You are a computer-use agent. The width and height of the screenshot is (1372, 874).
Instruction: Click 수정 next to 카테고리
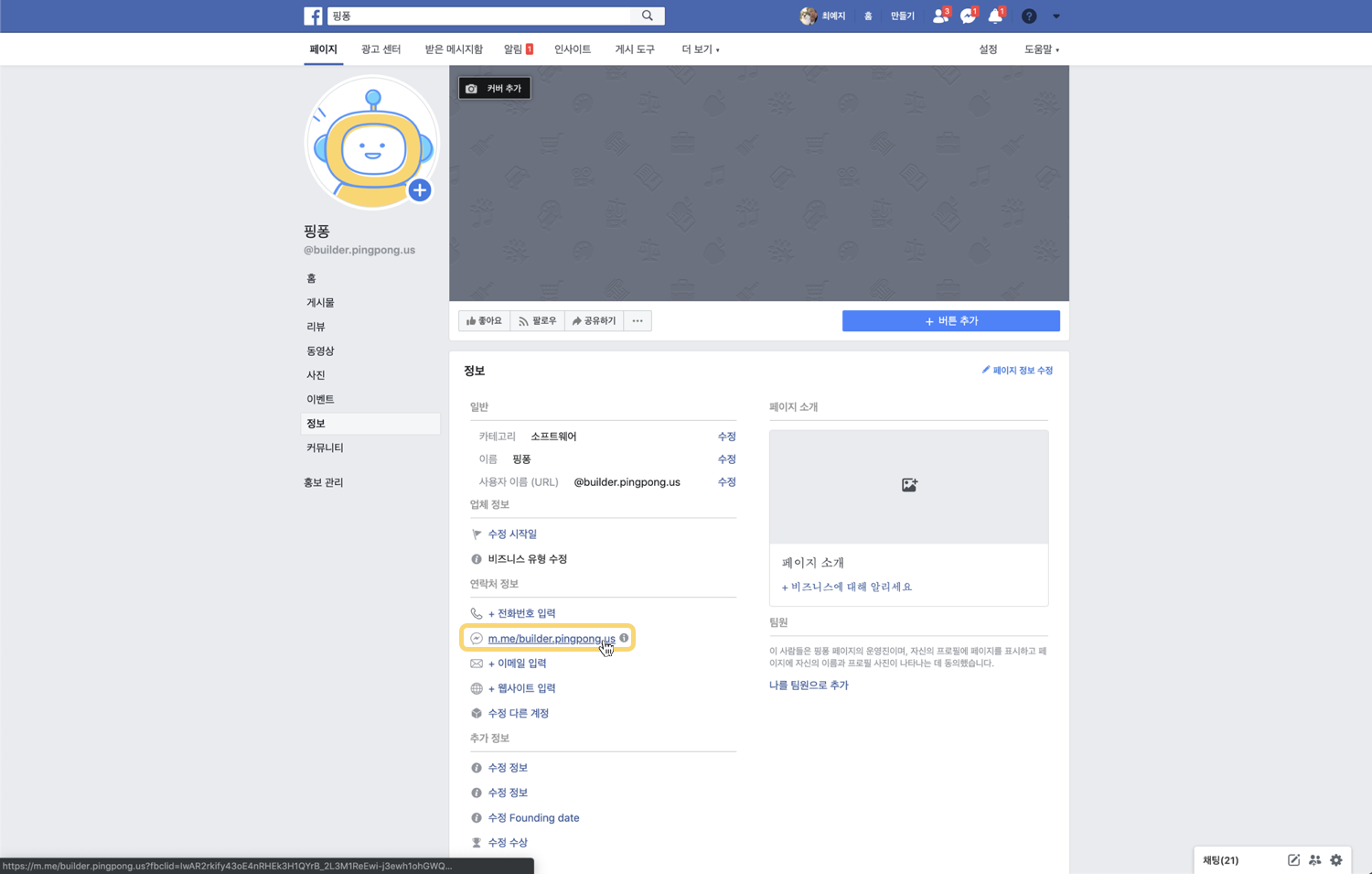coord(726,437)
